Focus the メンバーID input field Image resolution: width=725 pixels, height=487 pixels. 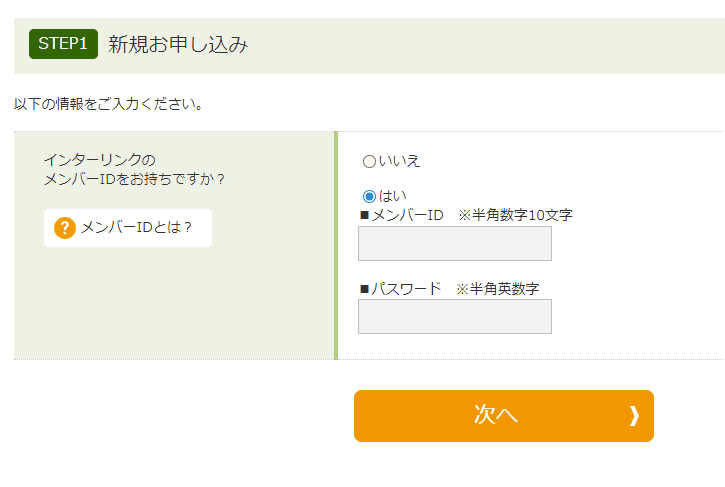454,243
